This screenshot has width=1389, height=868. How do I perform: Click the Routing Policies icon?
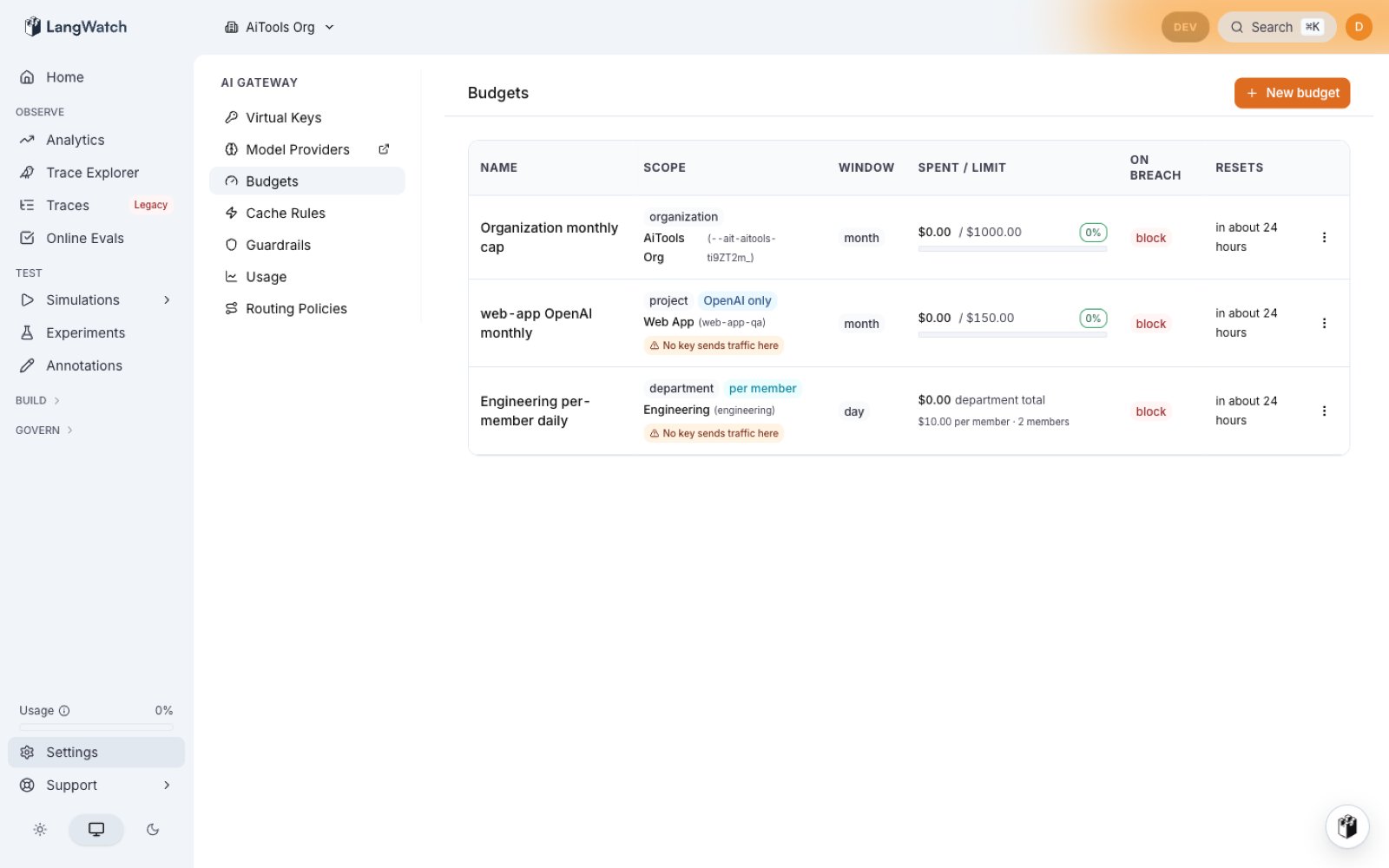click(231, 308)
